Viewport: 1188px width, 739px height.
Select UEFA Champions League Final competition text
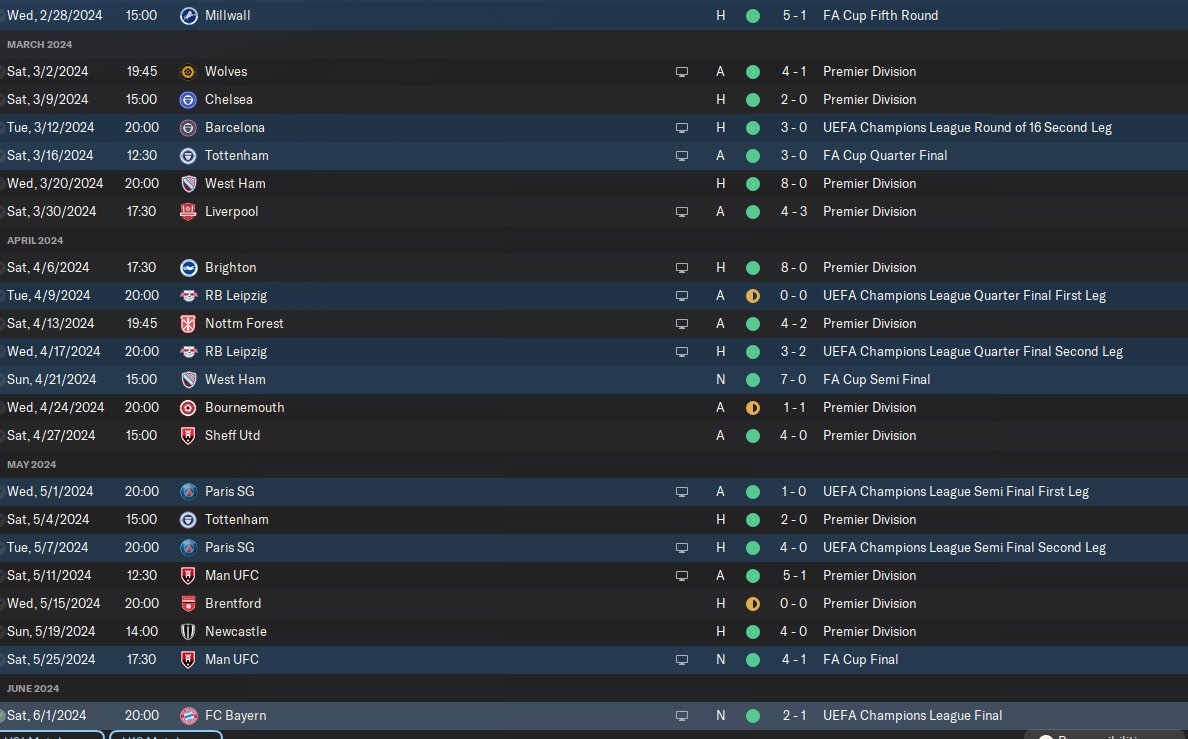912,716
